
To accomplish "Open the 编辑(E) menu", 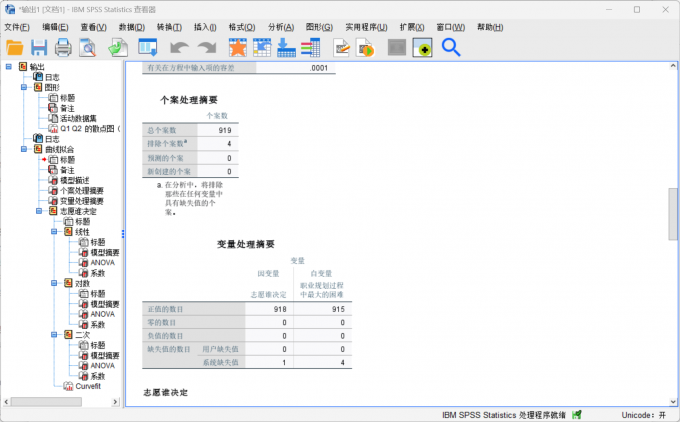I will pyautogui.click(x=55, y=27).
